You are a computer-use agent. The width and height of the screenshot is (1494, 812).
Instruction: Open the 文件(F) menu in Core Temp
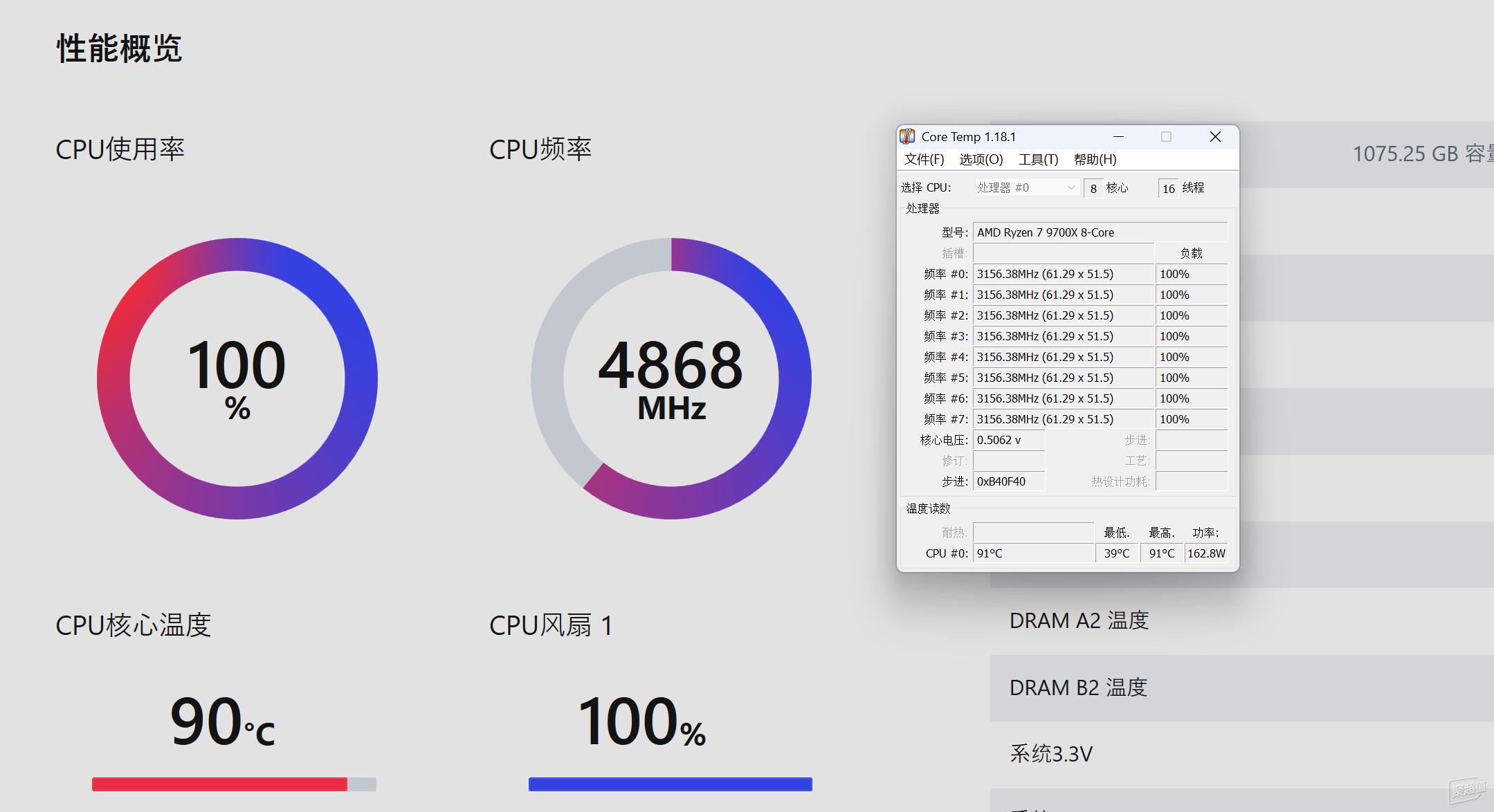point(925,159)
